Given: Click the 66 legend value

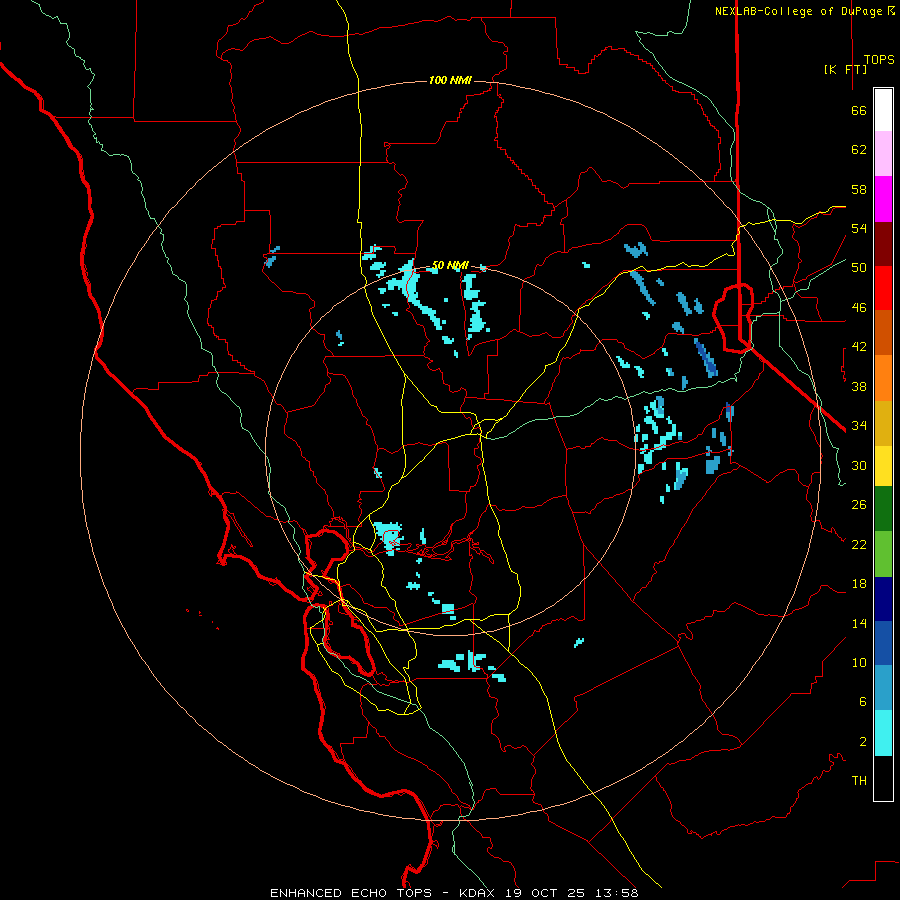Looking at the screenshot, I should coord(859,111).
